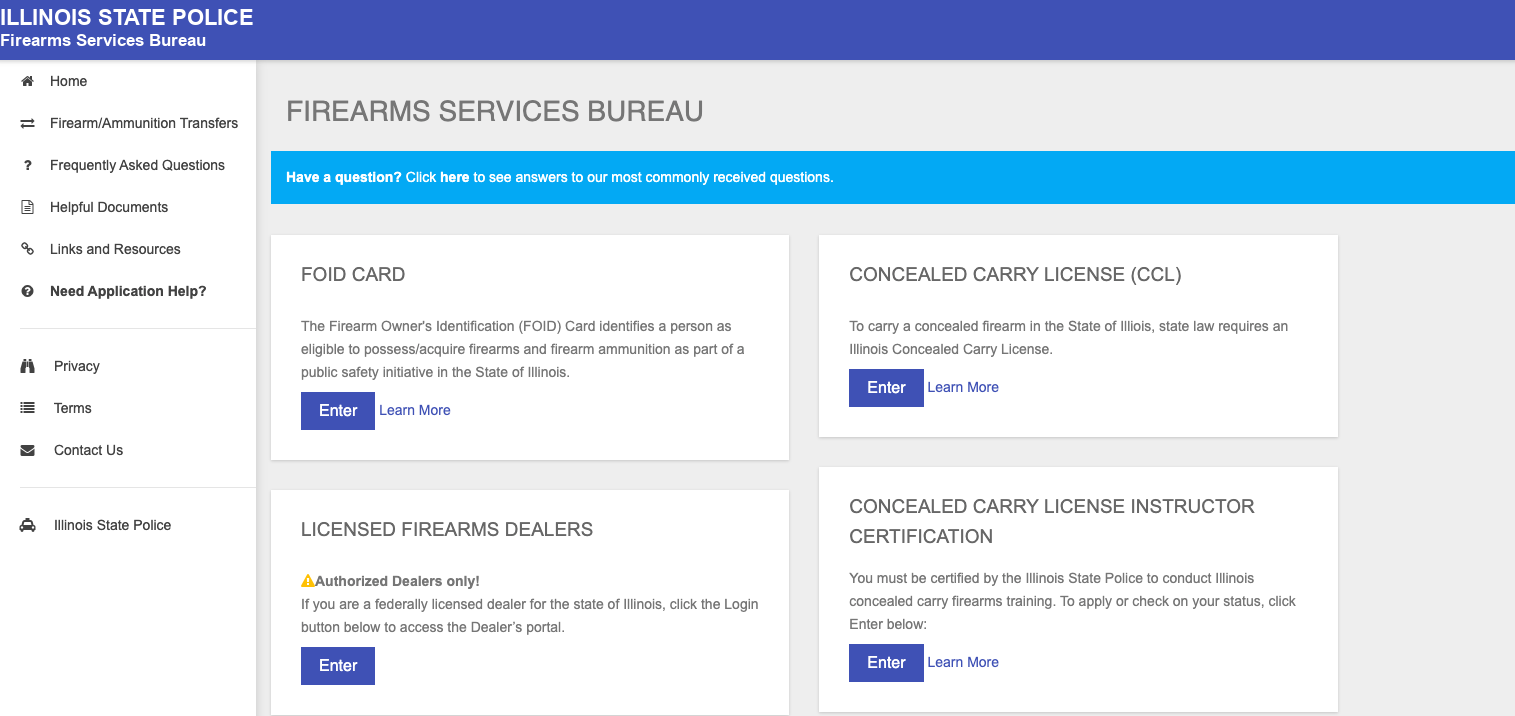Click the transfer arrows icon beside Firearm/Ammunition Transfers

pyautogui.click(x=28, y=123)
